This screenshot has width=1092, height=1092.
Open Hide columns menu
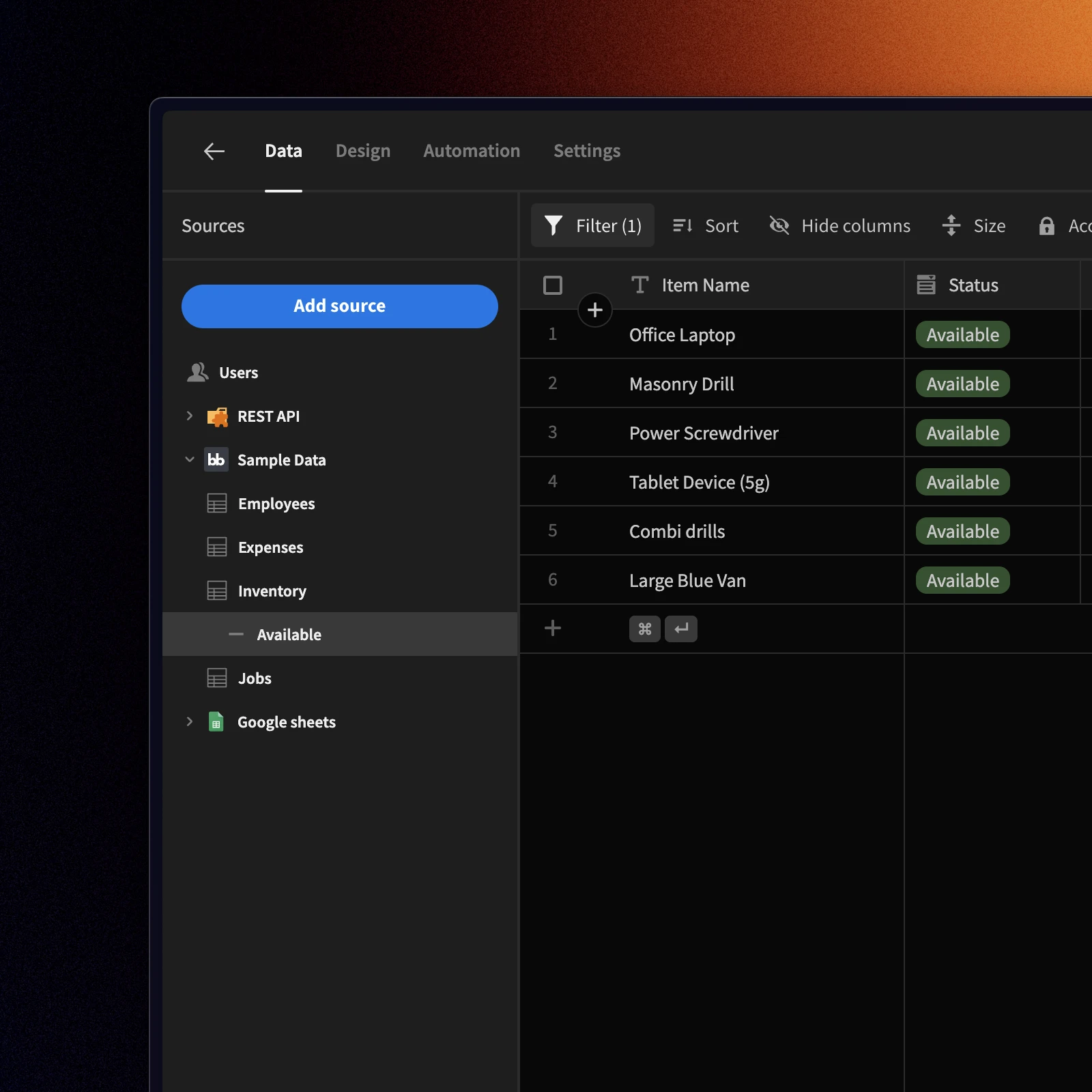[x=840, y=225]
